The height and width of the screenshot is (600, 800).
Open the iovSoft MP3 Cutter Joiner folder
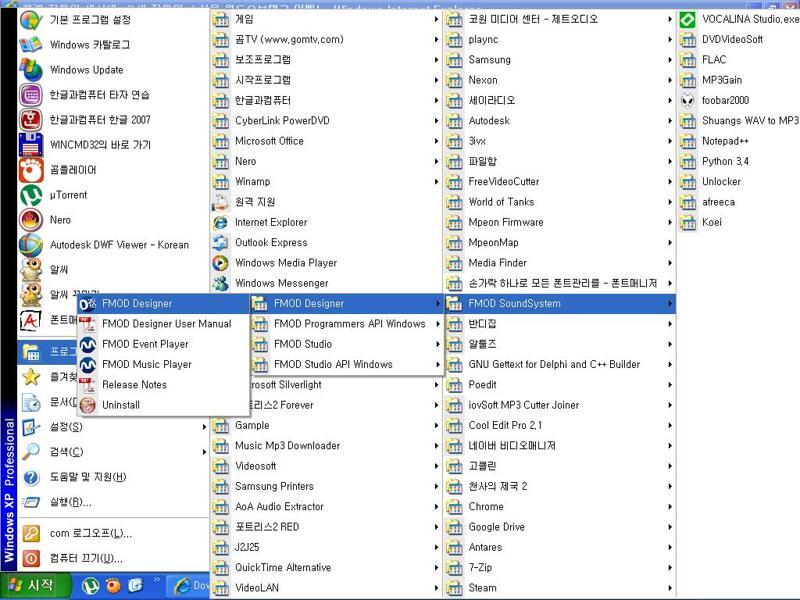[560, 405]
